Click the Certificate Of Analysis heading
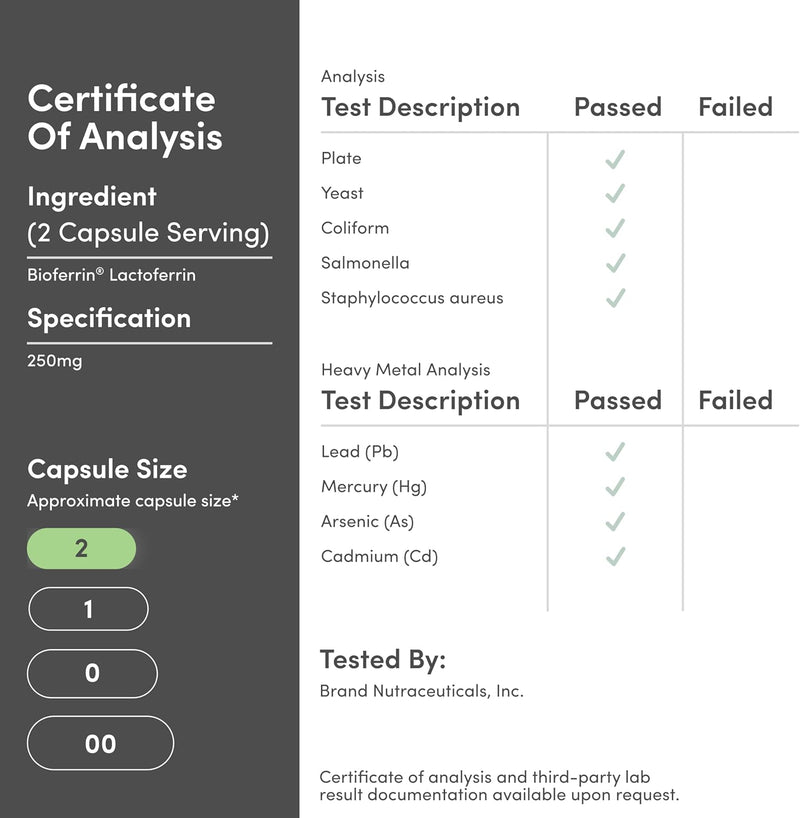 point(124,118)
